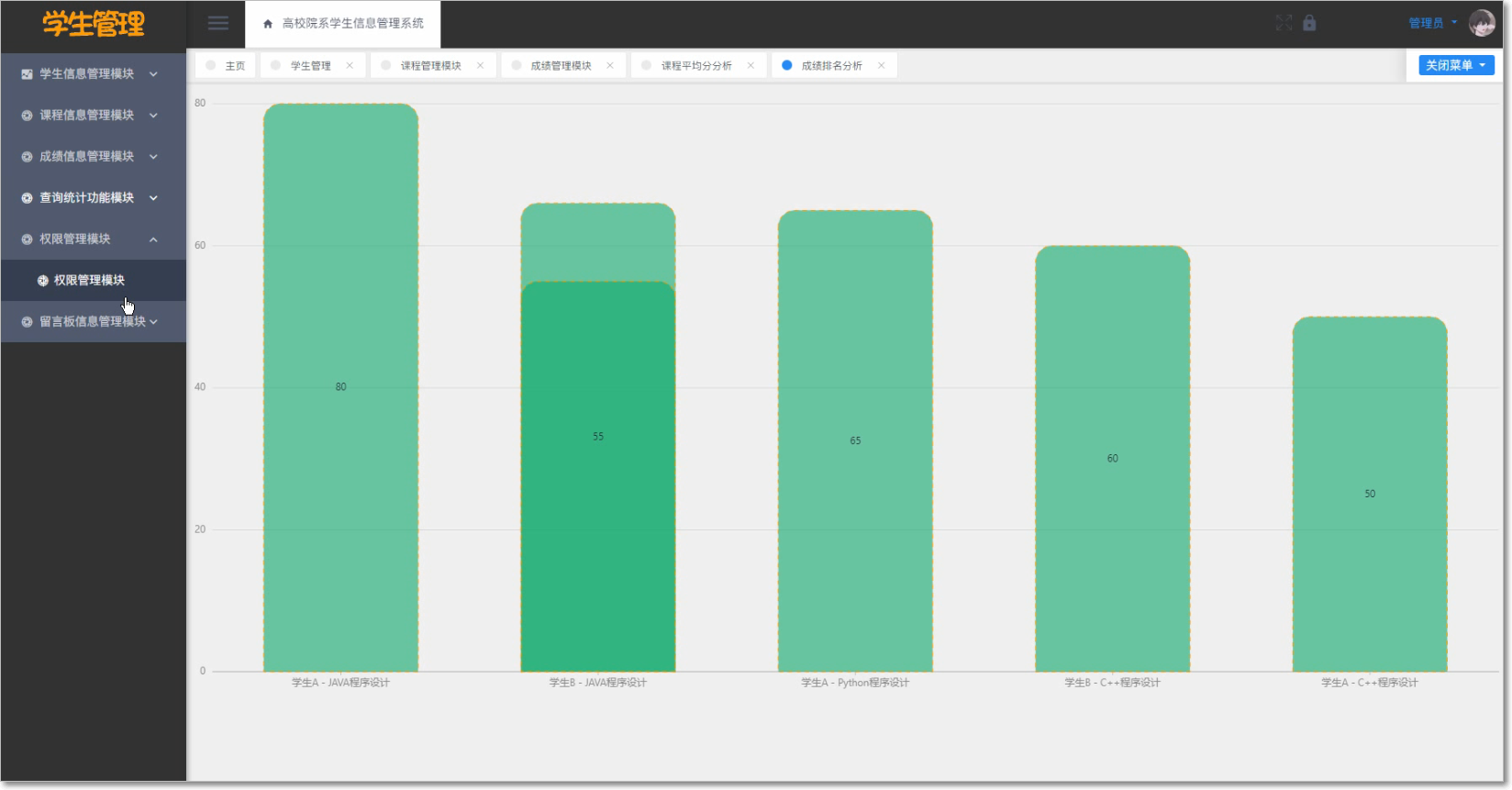The width and height of the screenshot is (1512, 790).
Task: Collapse the 权限管理模块 parent menu chevron
Action: [x=153, y=239]
